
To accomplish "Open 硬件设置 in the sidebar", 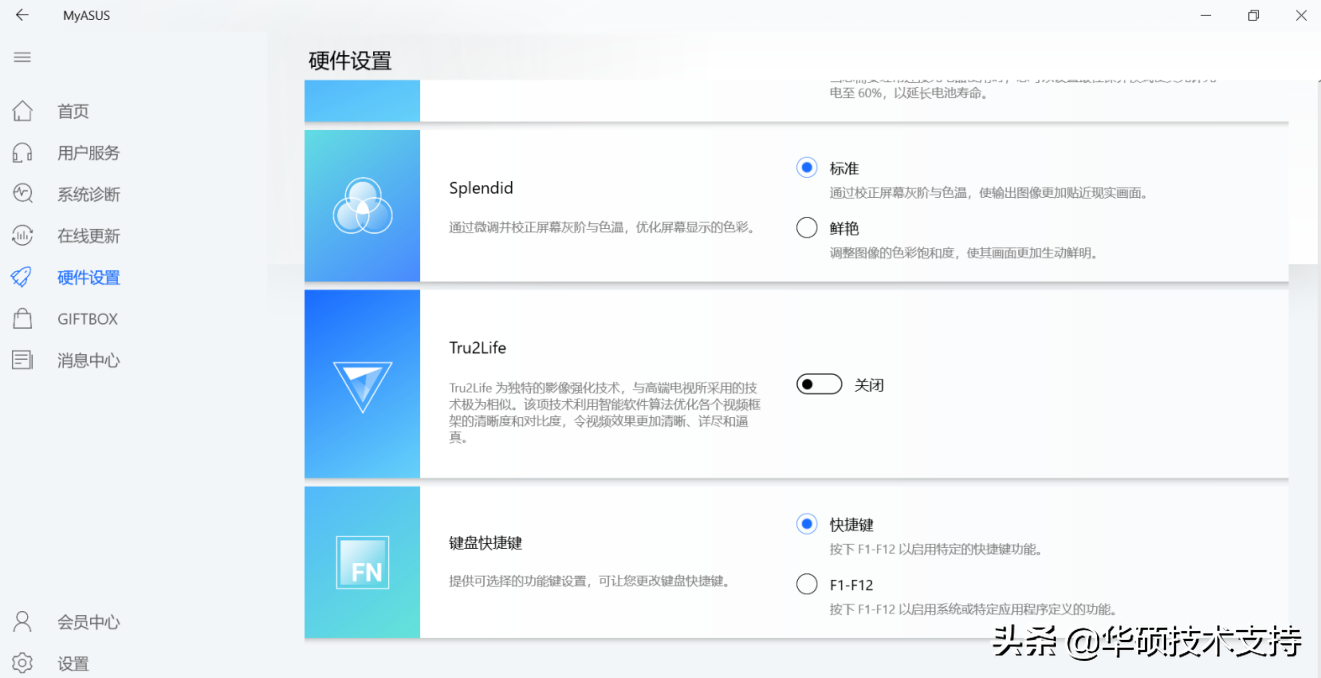I will point(89,277).
